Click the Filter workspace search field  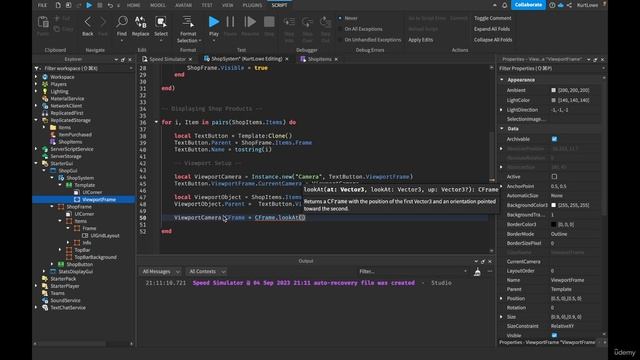[x=87, y=69]
